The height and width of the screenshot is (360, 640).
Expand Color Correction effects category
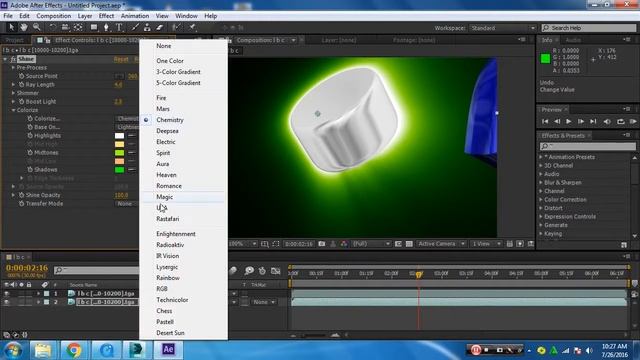[x=541, y=200]
